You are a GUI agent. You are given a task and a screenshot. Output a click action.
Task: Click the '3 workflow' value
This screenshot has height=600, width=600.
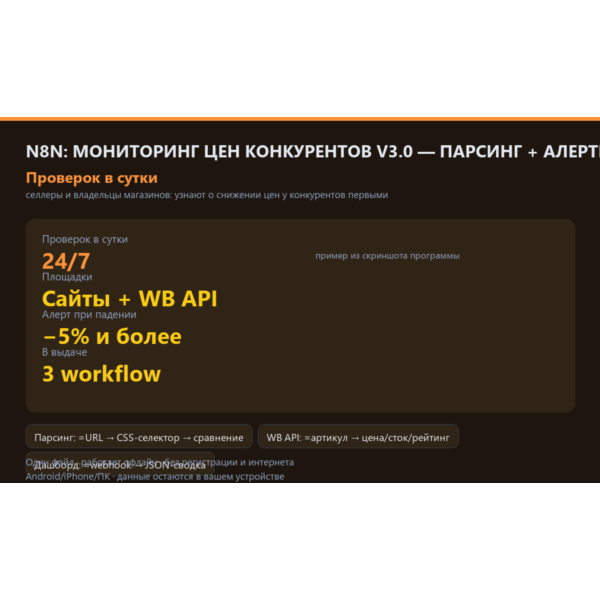[101, 374]
